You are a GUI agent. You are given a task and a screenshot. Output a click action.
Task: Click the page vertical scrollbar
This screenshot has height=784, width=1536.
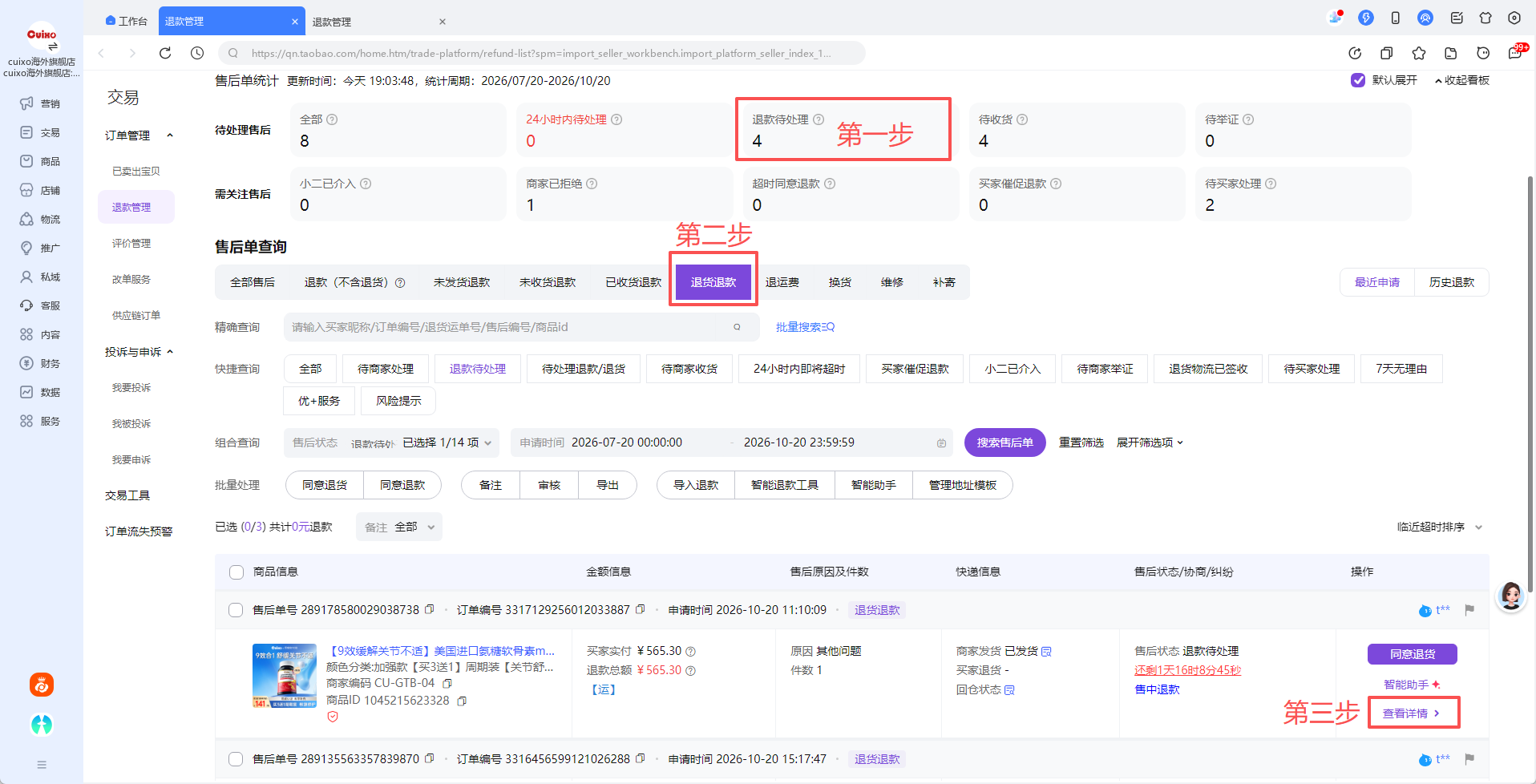coord(1530,385)
